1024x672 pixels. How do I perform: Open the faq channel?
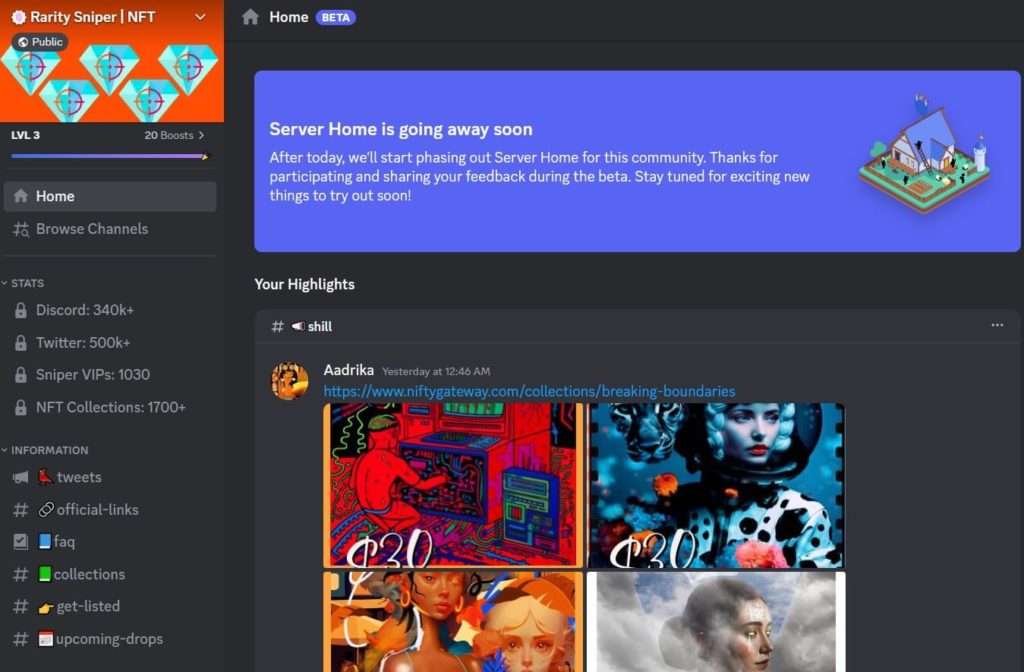(110, 541)
